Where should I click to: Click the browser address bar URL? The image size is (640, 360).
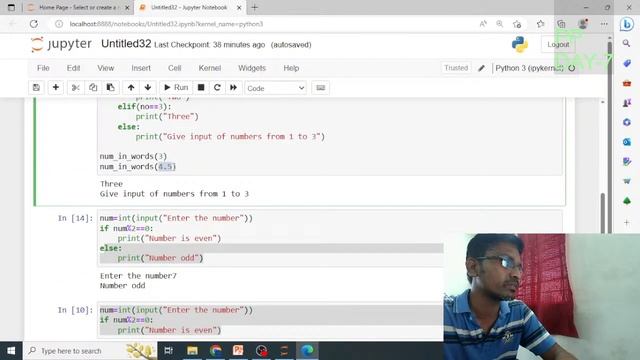pos(166,24)
